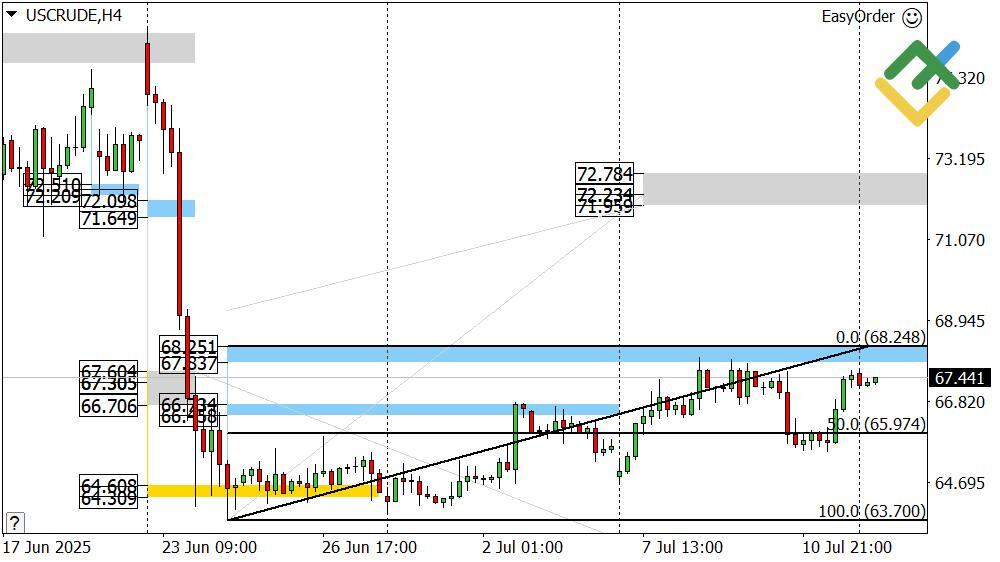Click the EasyOrder smiley face icon
The image size is (1000, 562).
[x=911, y=17]
